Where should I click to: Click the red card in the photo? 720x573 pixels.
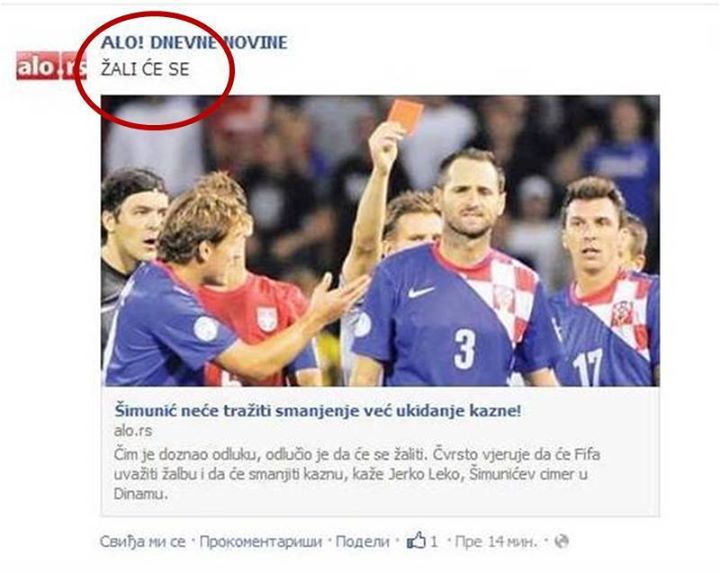[x=405, y=116]
